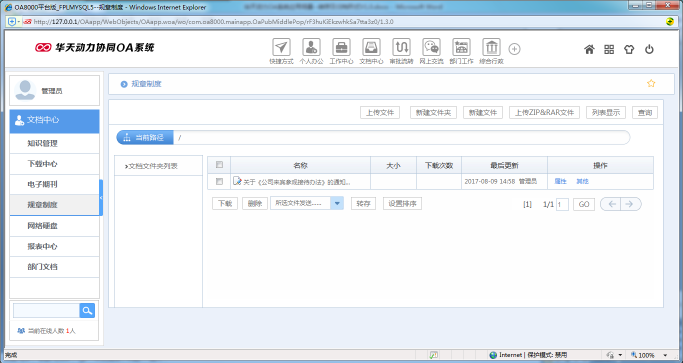Viewport: 683px width, 363px height.
Task: Click the 新建文件夹 button
Action: point(433,112)
